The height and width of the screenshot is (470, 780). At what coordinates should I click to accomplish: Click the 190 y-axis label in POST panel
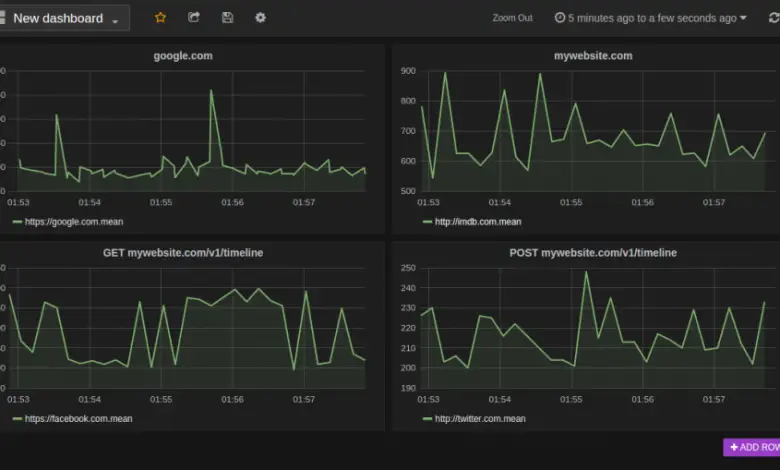[x=408, y=388]
